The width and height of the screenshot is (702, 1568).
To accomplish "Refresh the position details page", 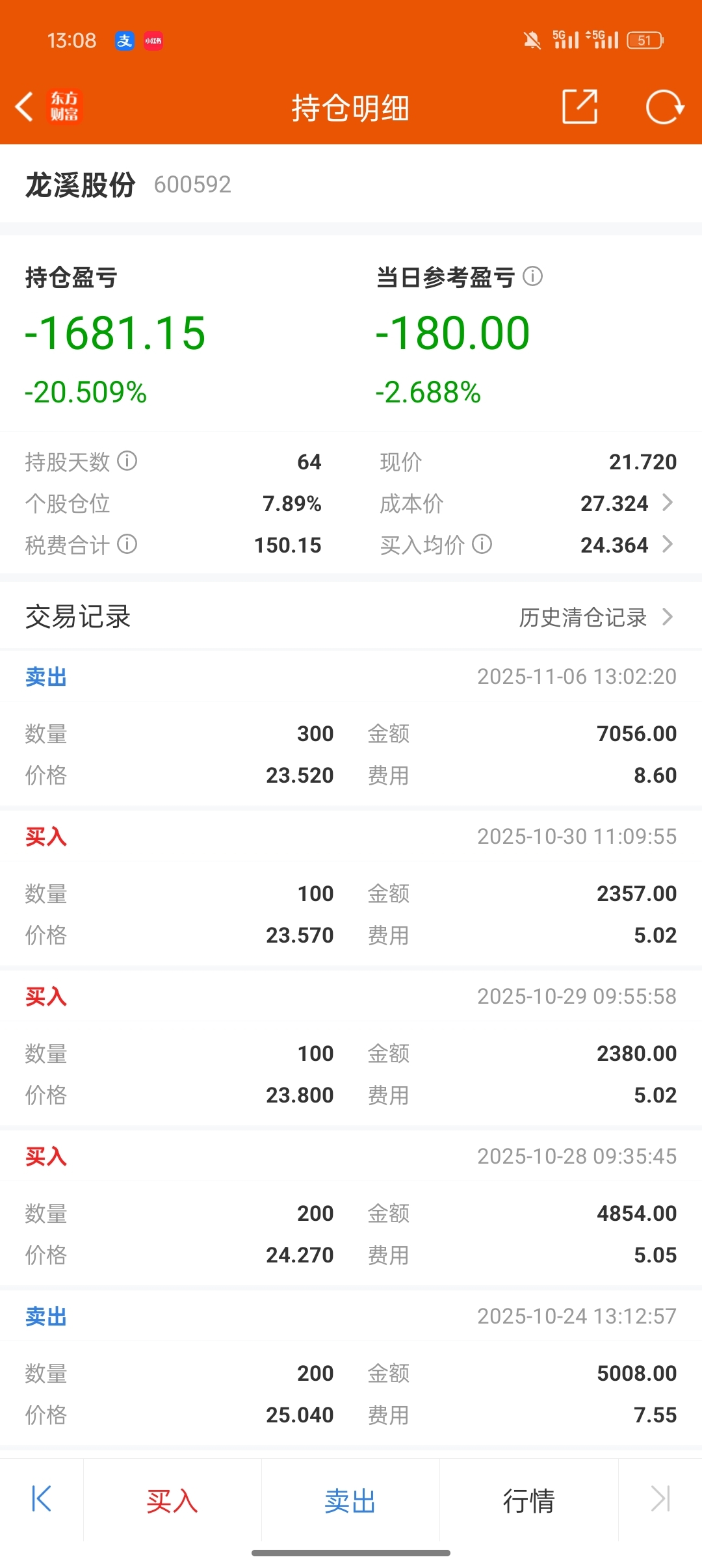I will coord(664,107).
